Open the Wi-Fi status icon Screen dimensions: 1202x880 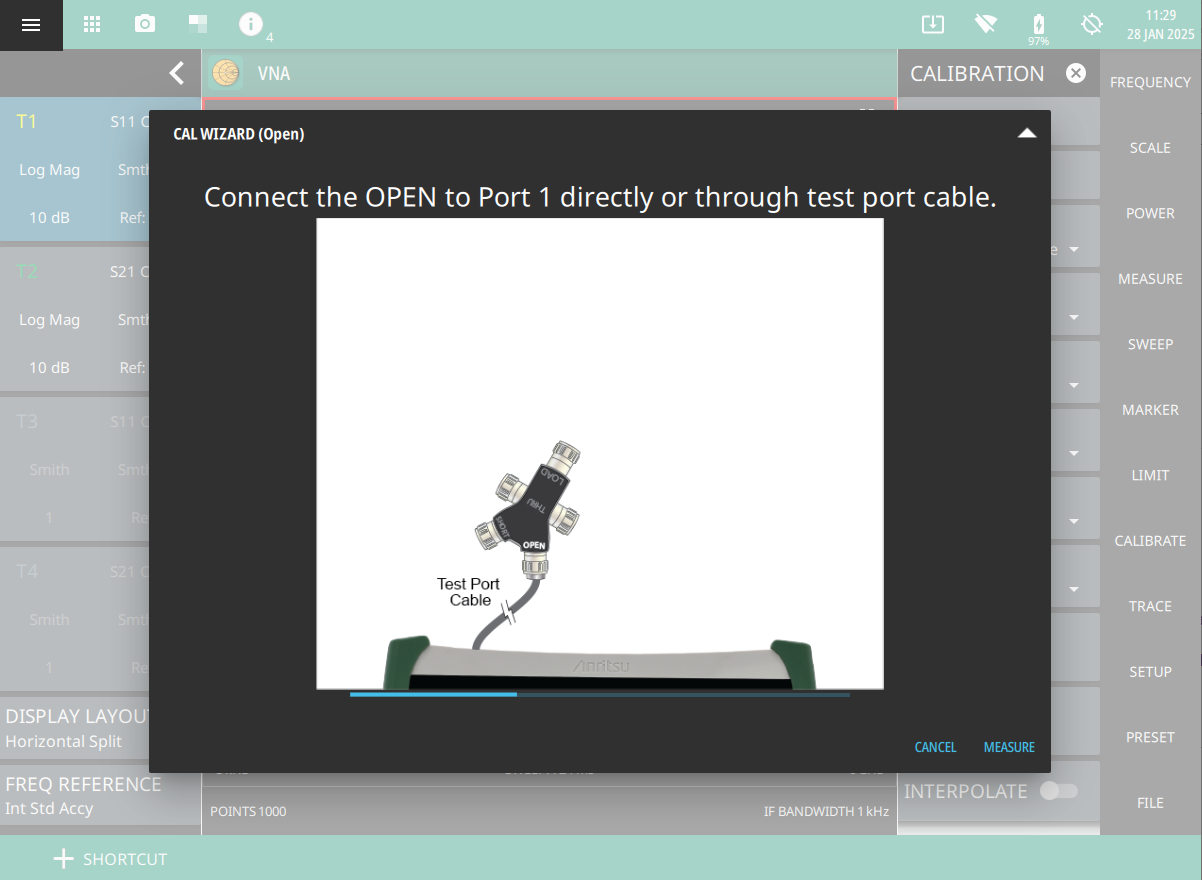pos(986,25)
